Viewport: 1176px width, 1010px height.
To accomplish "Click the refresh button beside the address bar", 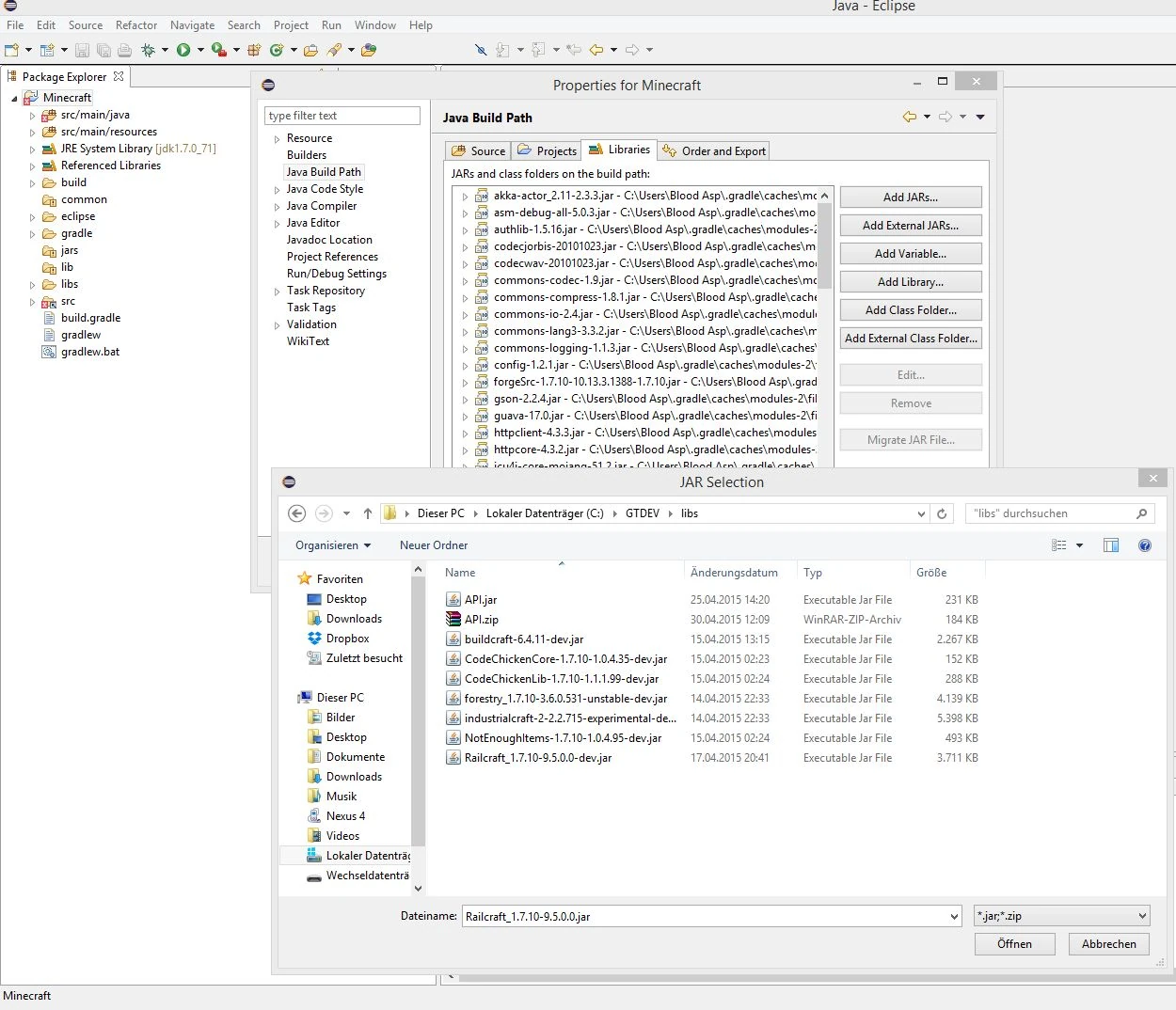I will [942, 513].
